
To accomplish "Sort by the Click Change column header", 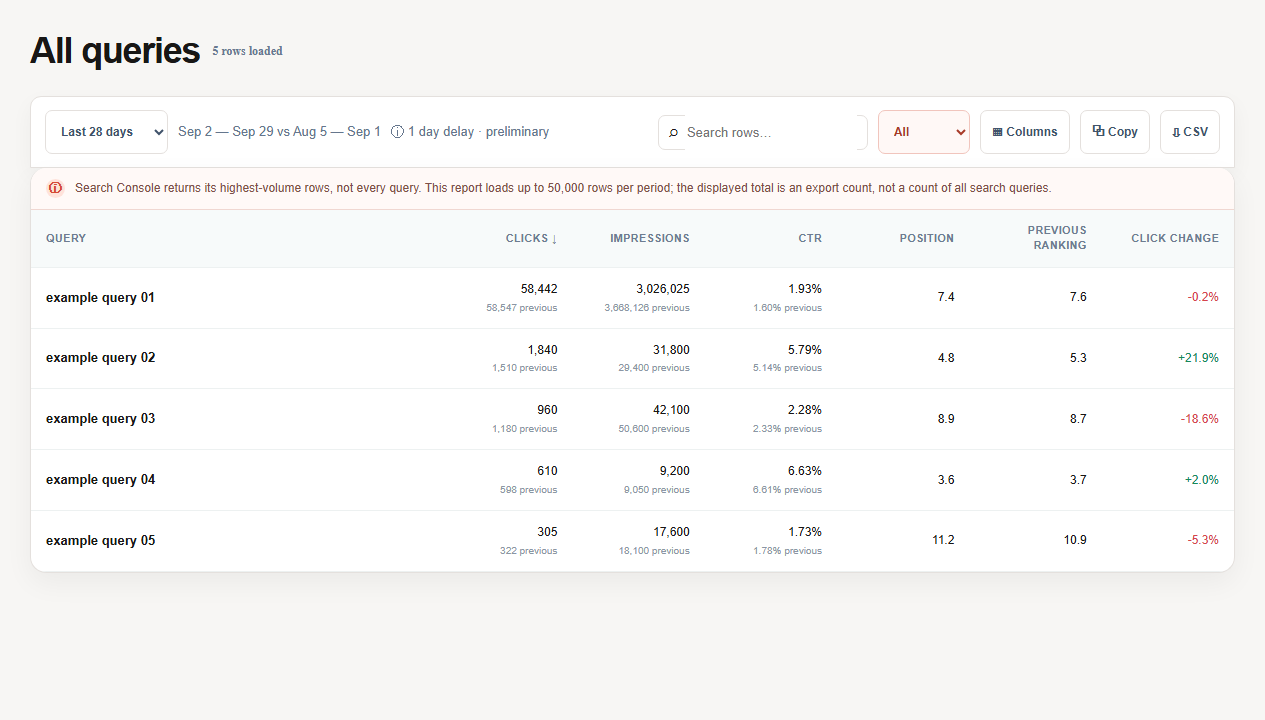I will click(1175, 238).
